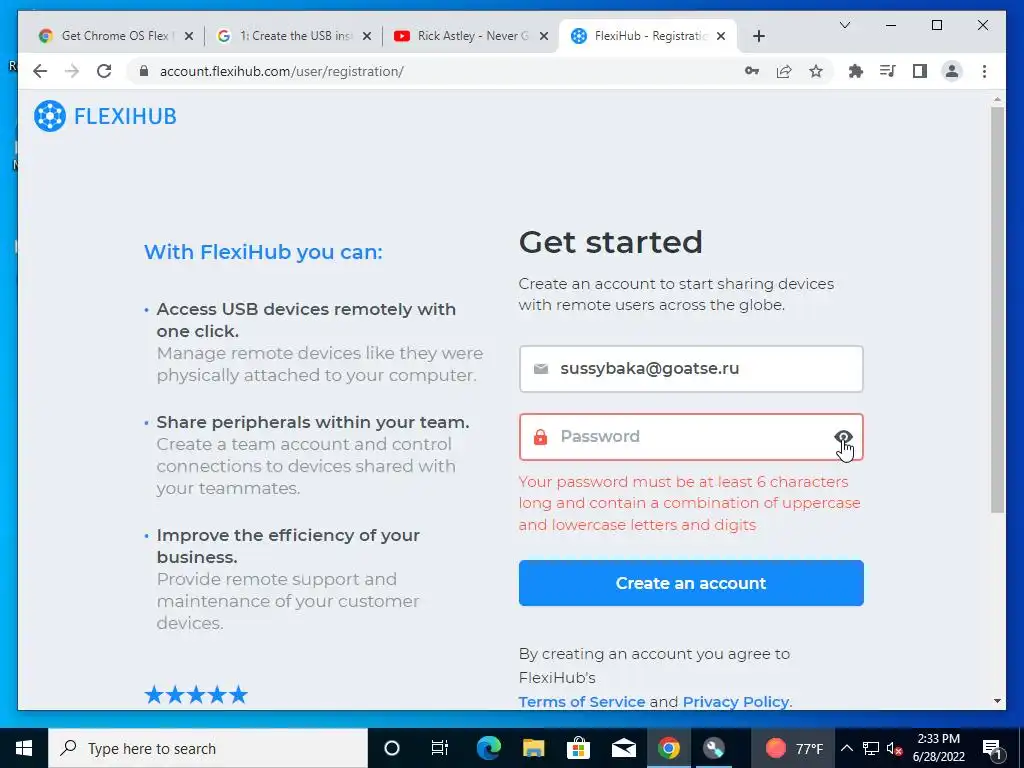
Task: Expand the tab search chevron
Action: click(844, 25)
